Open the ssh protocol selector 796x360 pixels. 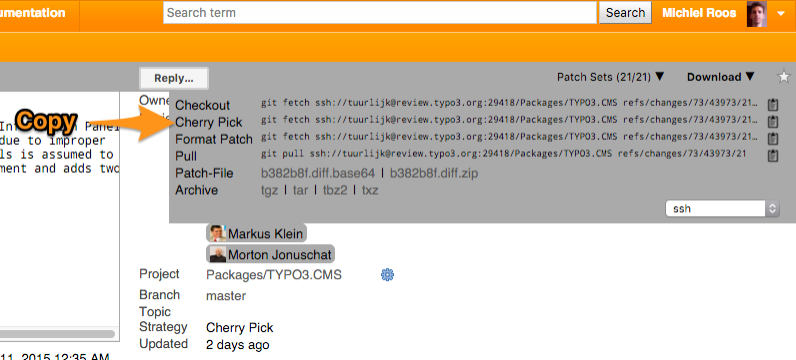(722, 209)
